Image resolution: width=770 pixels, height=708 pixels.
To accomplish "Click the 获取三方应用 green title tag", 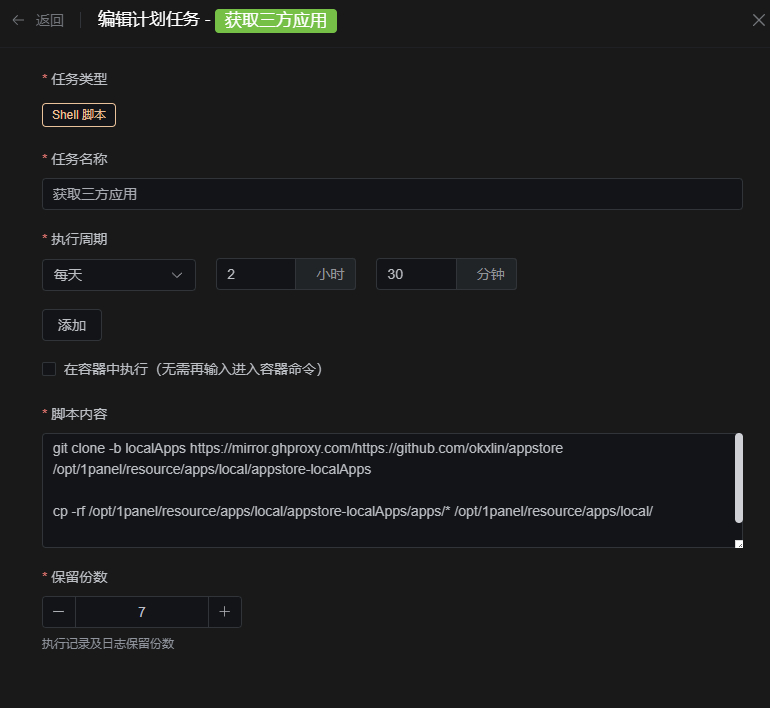I will click(276, 21).
